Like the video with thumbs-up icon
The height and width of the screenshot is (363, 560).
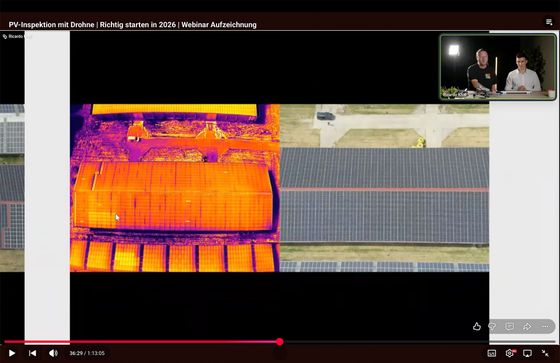click(476, 326)
